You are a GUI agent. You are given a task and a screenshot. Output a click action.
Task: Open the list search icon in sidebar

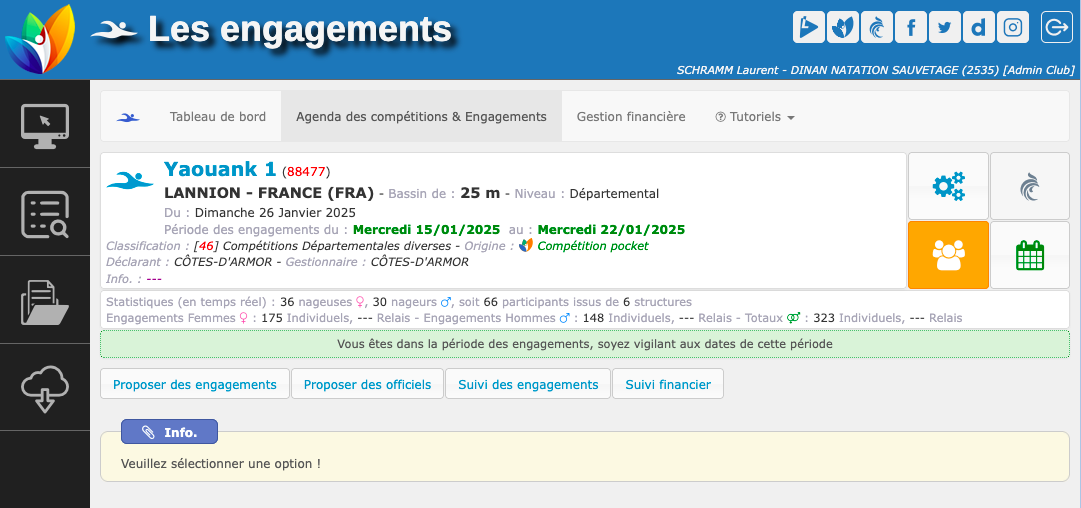(x=45, y=214)
